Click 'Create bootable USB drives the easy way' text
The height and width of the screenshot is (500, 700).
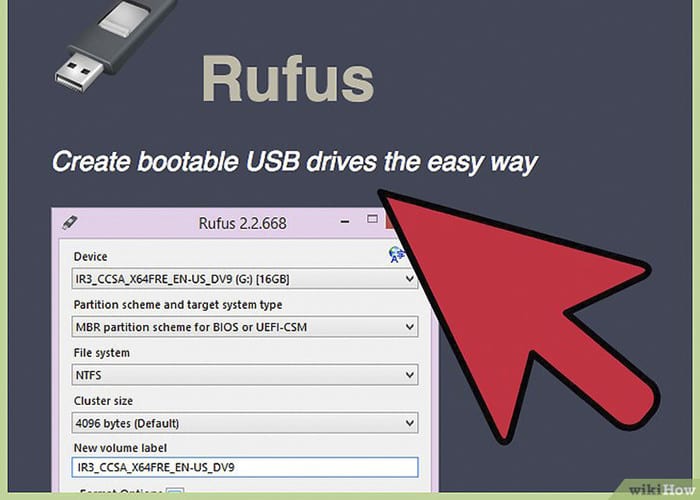(295, 162)
